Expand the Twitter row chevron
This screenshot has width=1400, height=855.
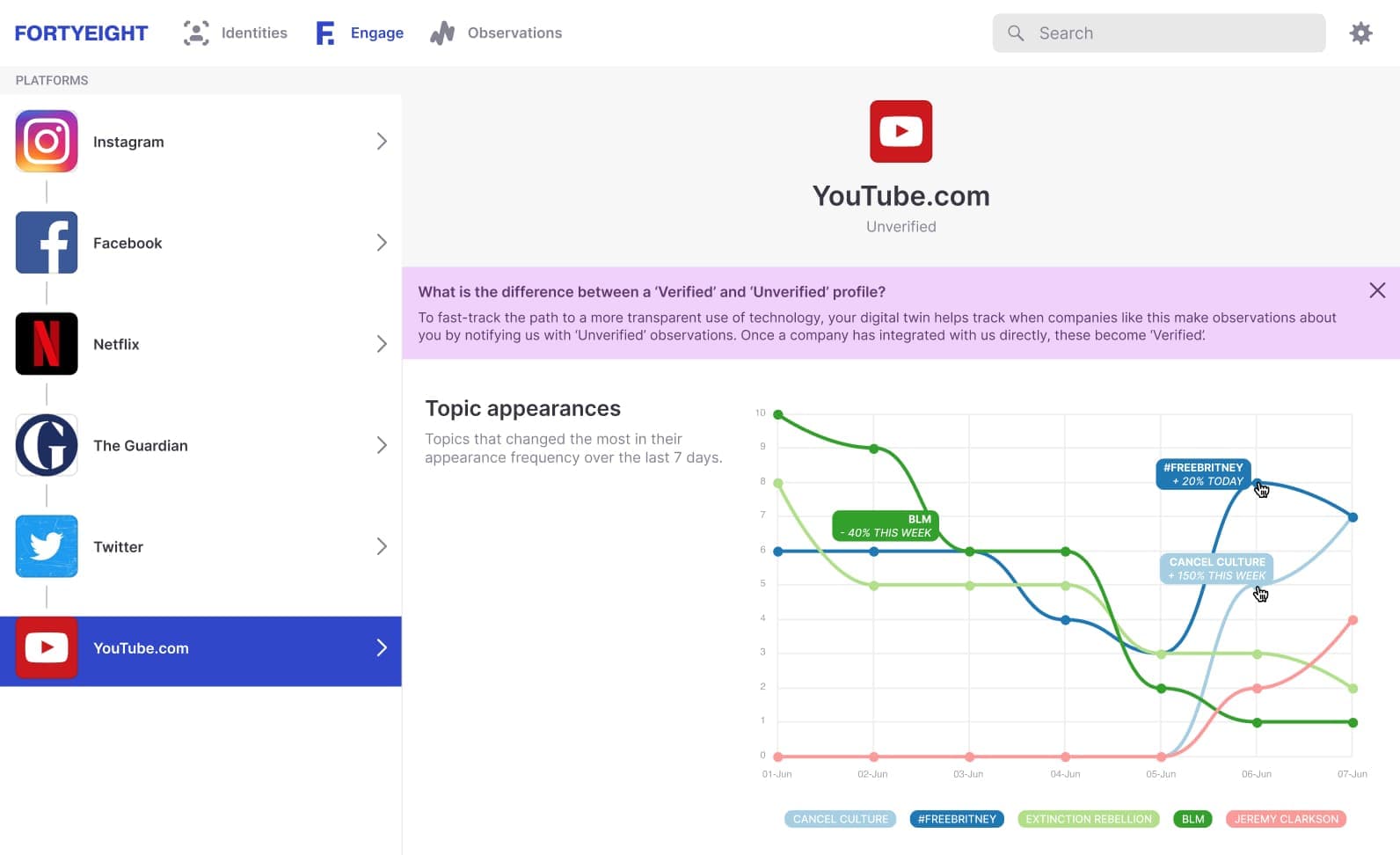click(382, 546)
